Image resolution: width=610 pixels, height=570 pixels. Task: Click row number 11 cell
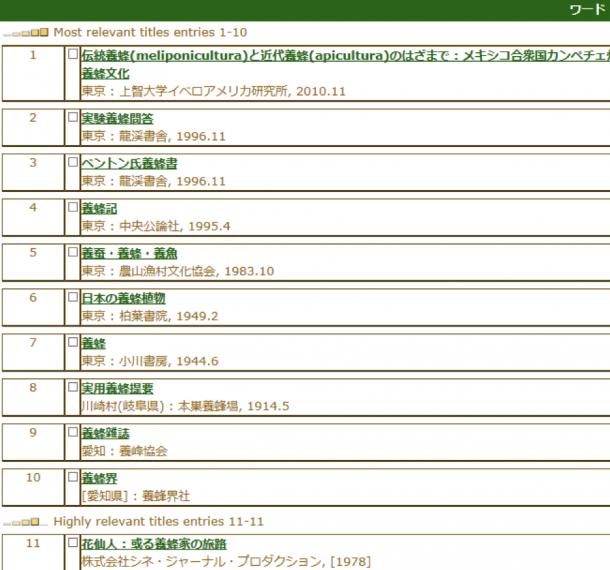point(33,552)
